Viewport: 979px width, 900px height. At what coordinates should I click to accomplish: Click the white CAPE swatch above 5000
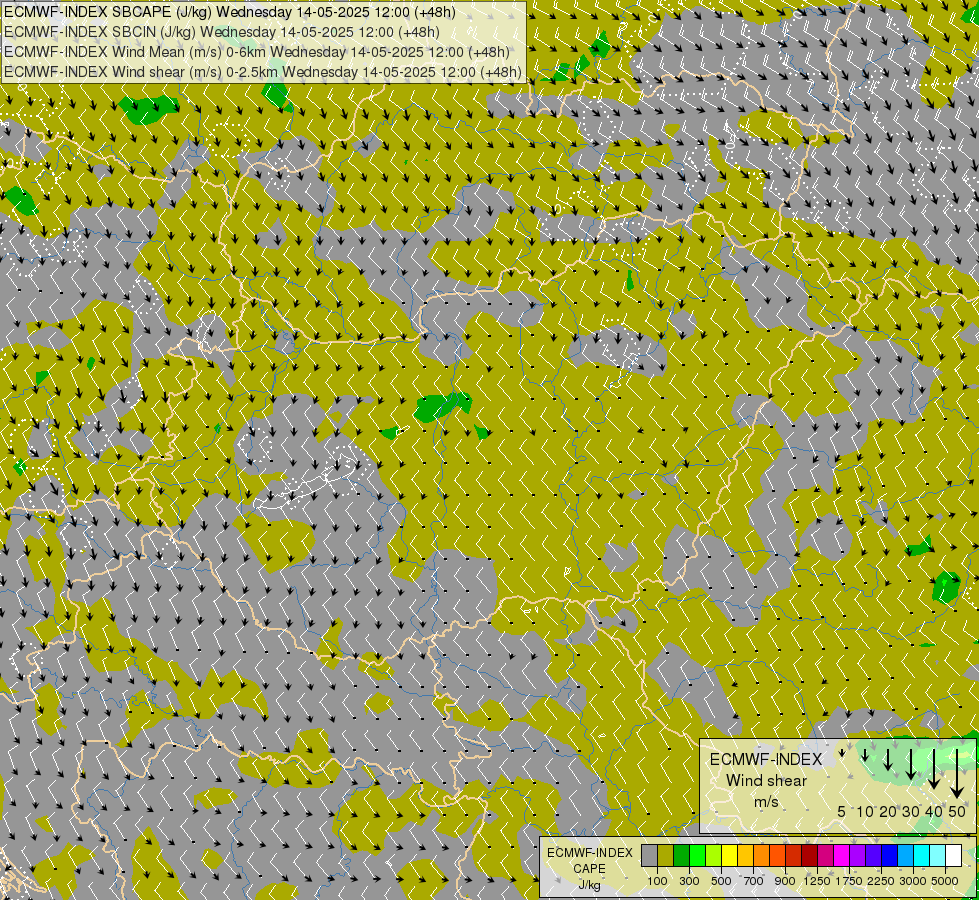953,855
